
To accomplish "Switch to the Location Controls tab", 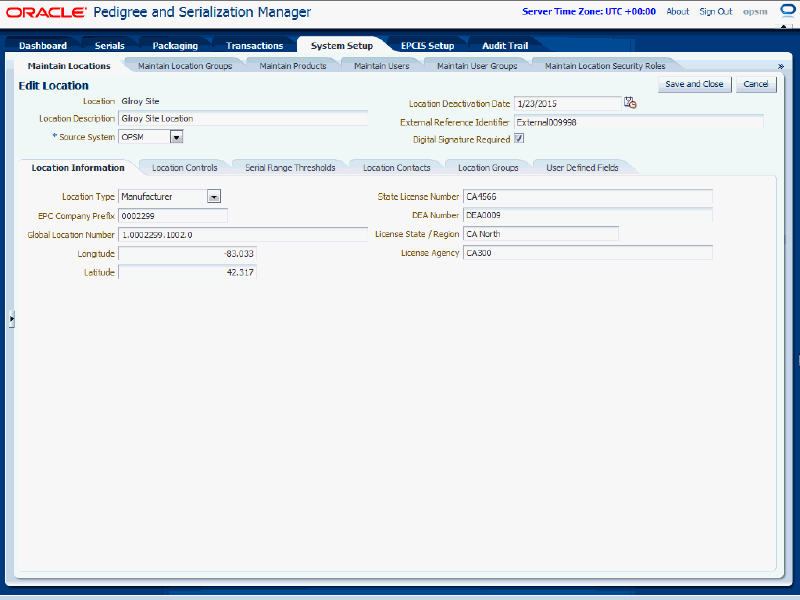I will pyautogui.click(x=185, y=167).
